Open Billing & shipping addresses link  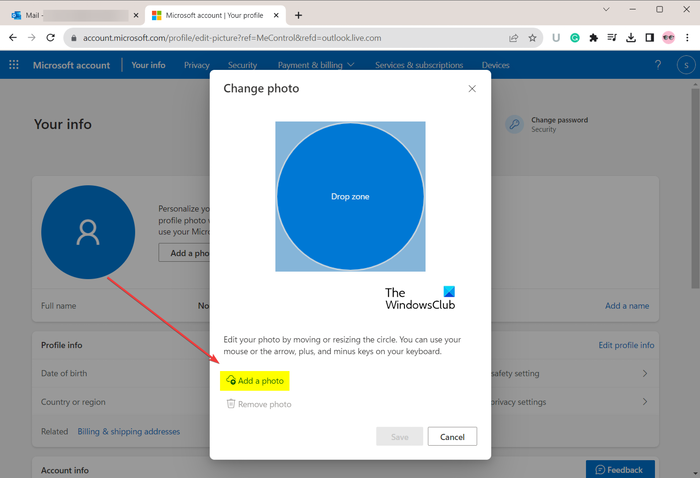click(x=129, y=432)
